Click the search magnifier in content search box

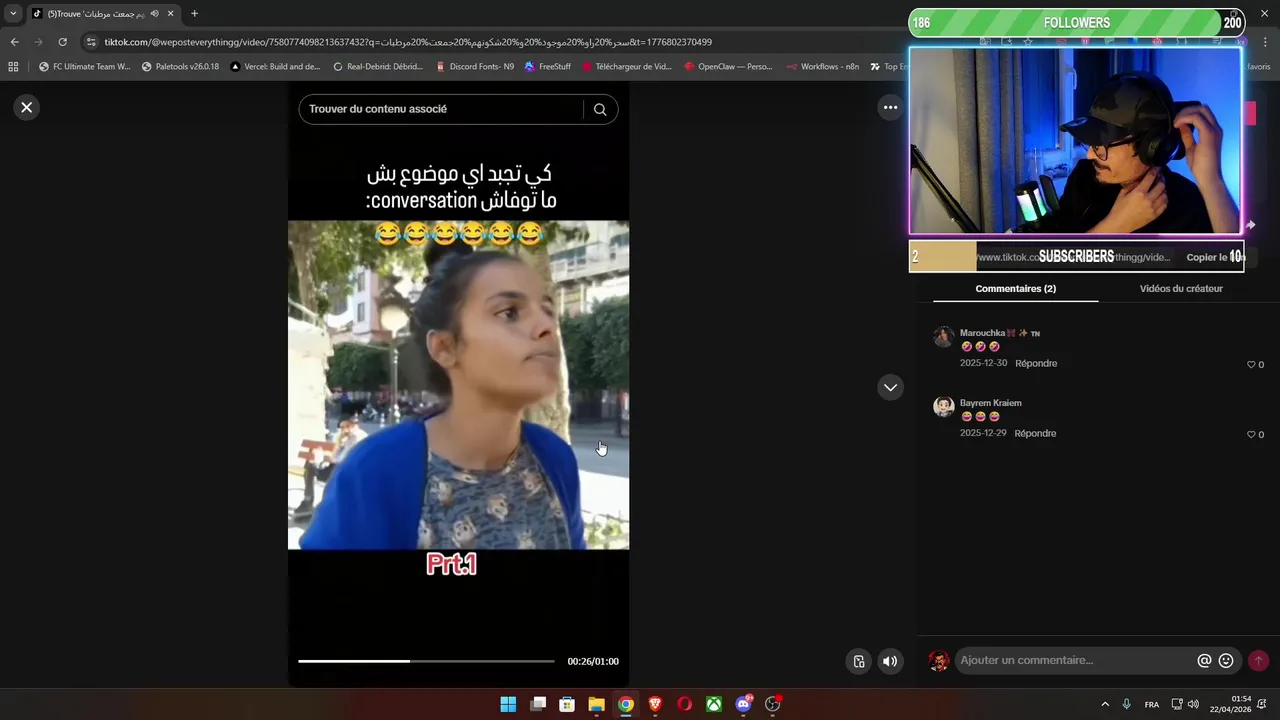[600, 109]
